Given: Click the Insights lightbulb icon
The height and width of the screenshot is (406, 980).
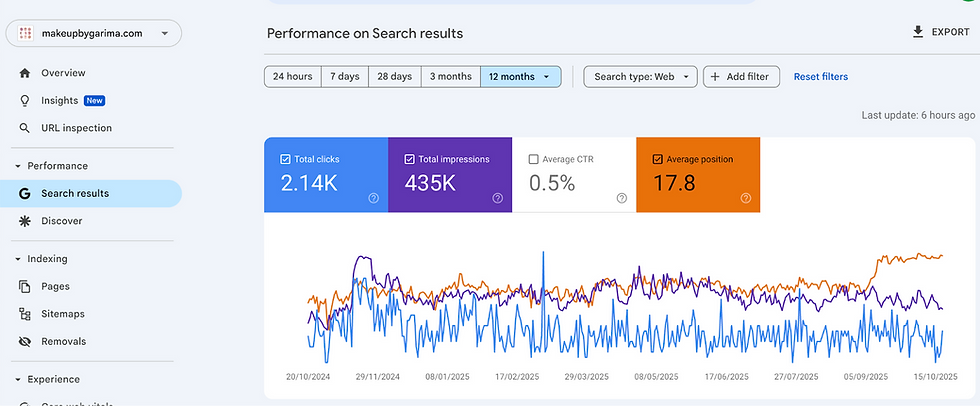Looking at the screenshot, I should [24, 101].
